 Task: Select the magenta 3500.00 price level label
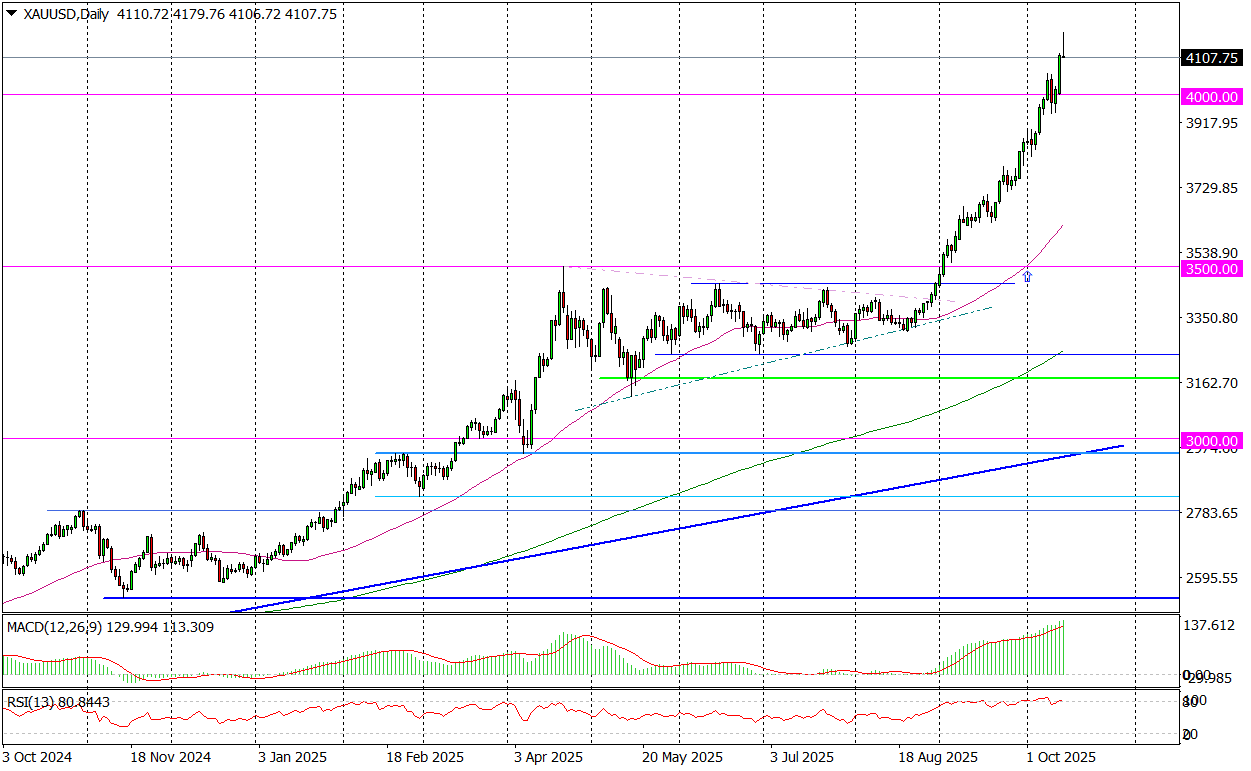[1212, 268]
